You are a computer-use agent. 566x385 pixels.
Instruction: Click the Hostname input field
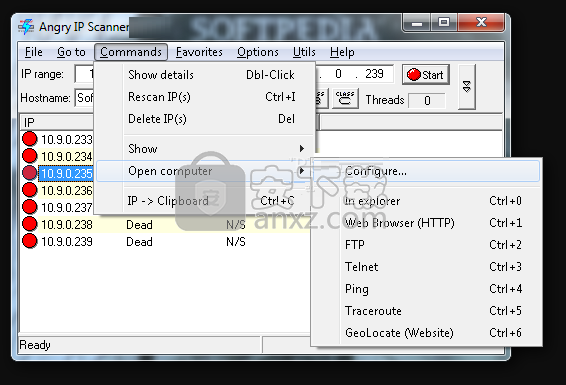coord(85,98)
